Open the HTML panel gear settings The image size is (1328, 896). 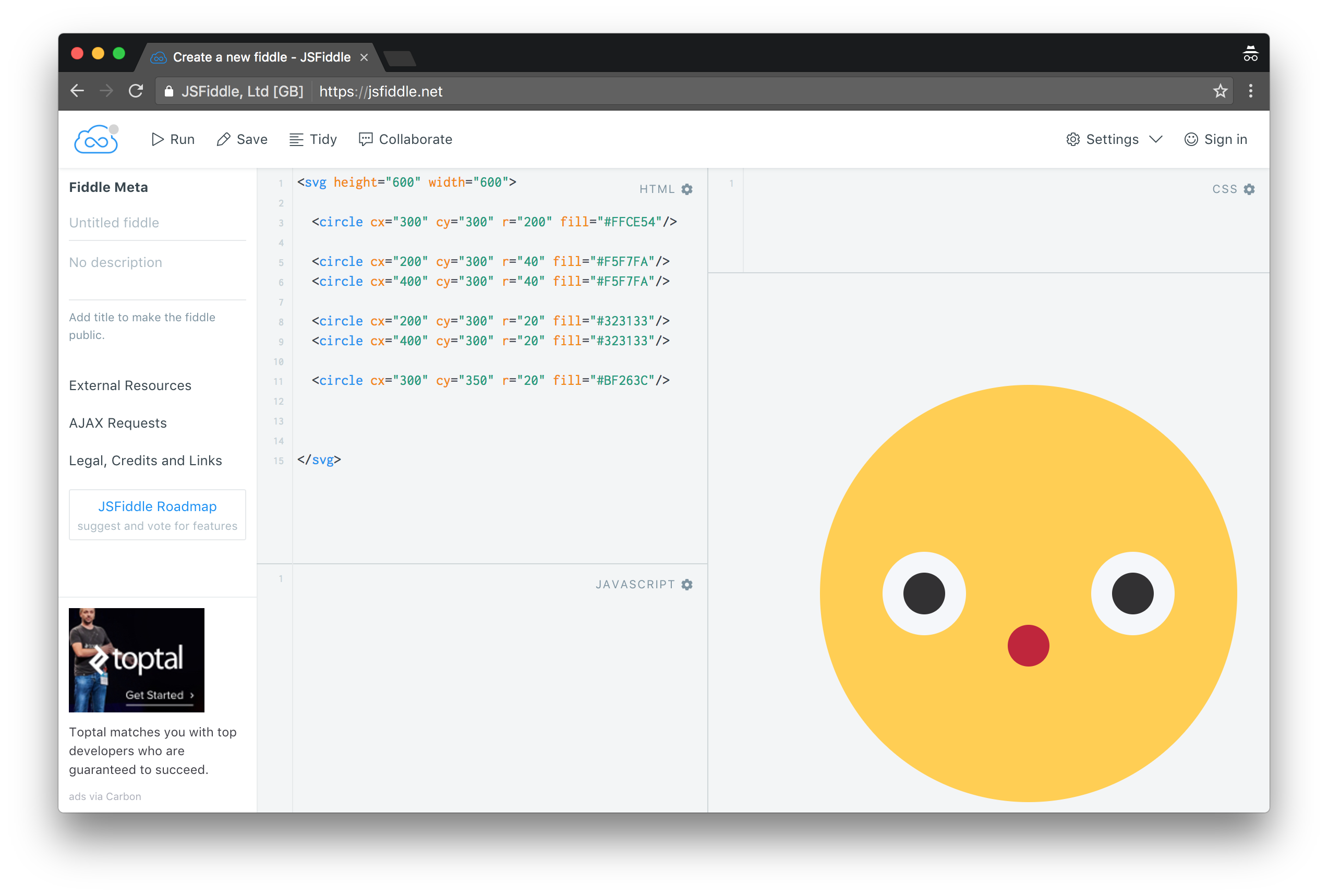click(687, 189)
